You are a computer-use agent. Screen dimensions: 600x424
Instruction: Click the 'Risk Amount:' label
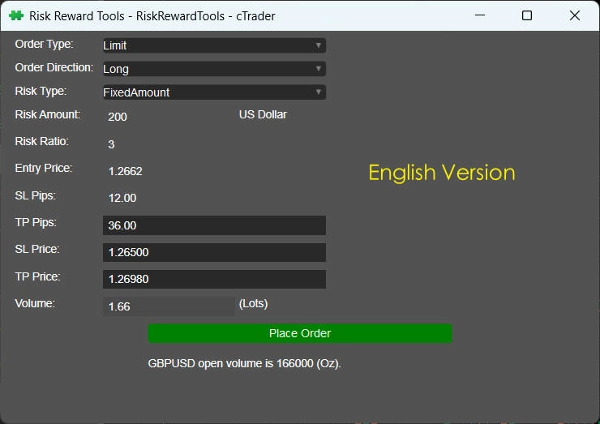(47, 114)
